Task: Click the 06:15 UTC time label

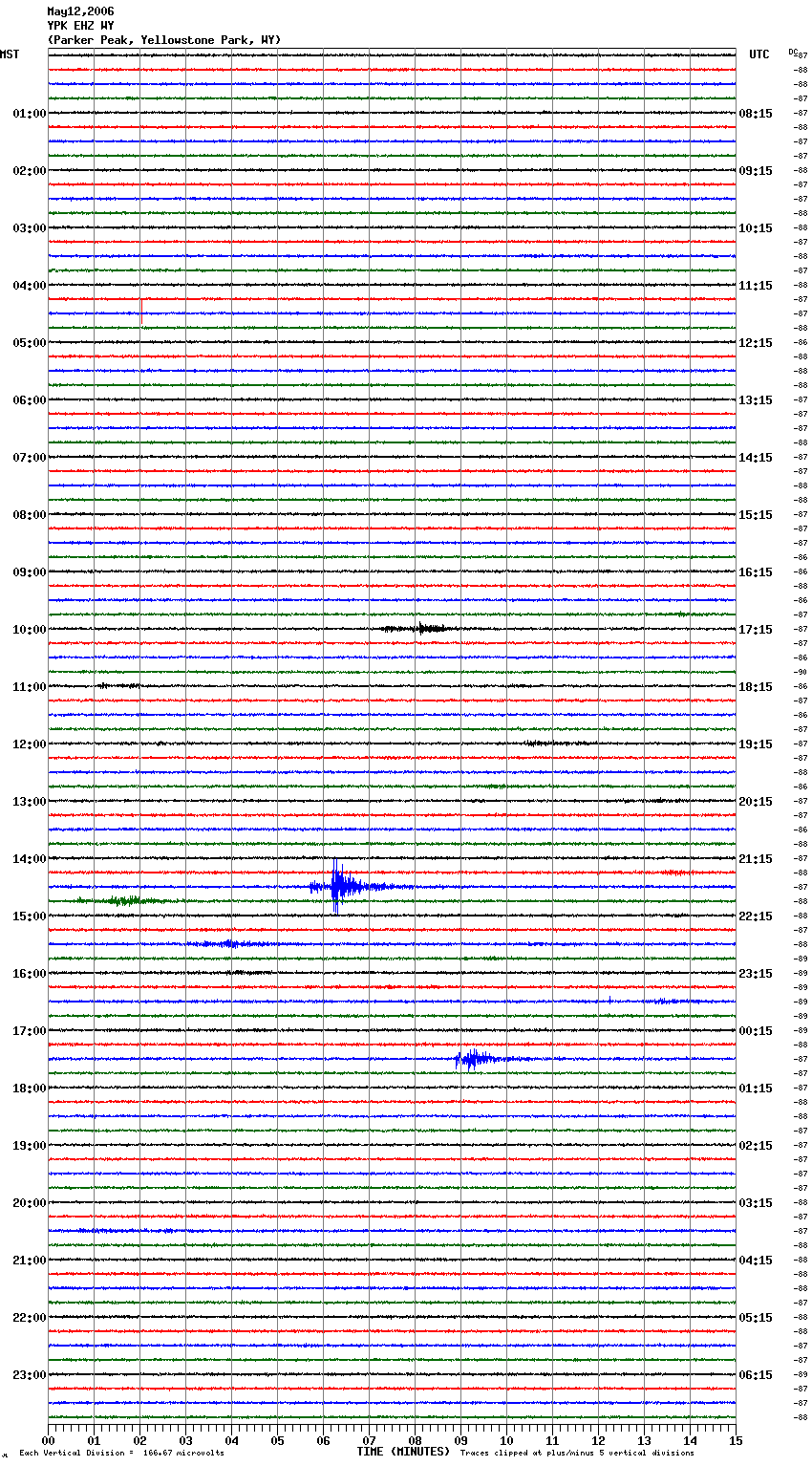Action: pos(756,1375)
